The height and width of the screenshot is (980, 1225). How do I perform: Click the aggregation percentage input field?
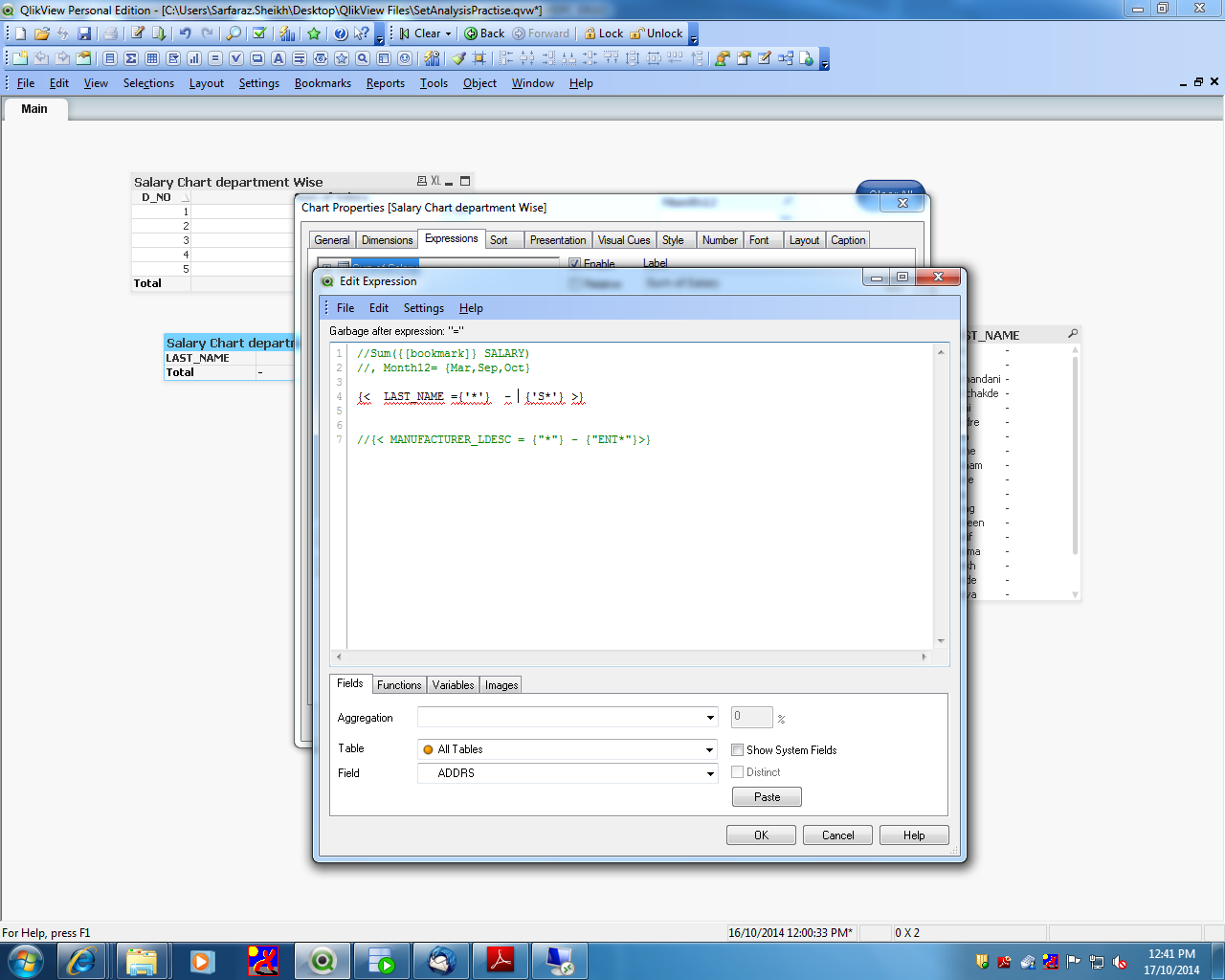pos(752,717)
